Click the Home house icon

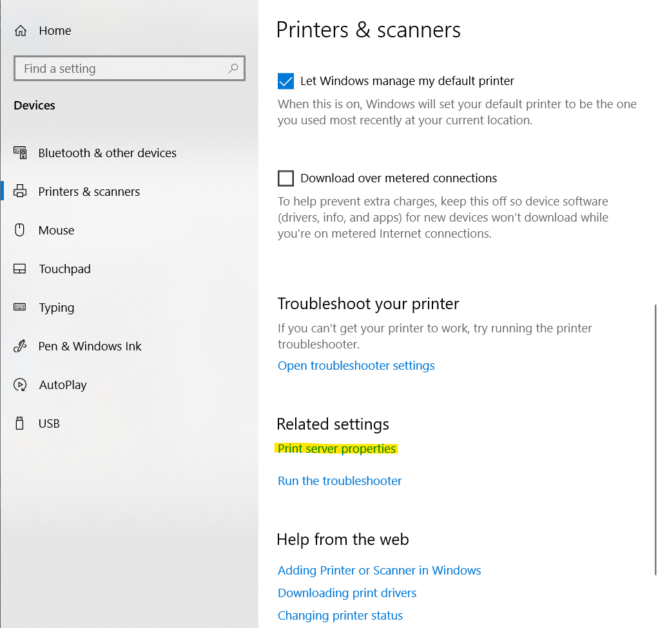click(21, 31)
